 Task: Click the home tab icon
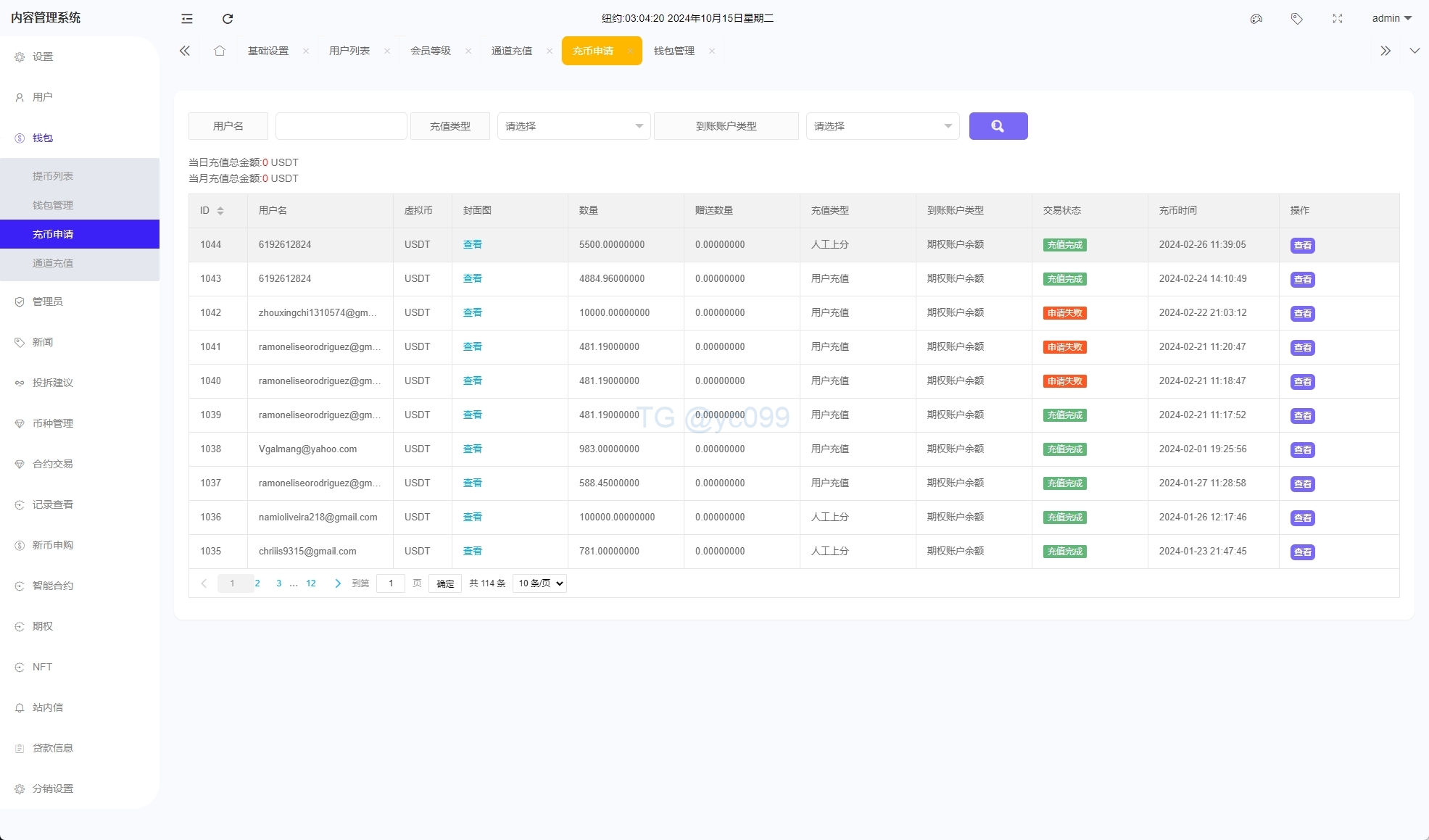220,51
